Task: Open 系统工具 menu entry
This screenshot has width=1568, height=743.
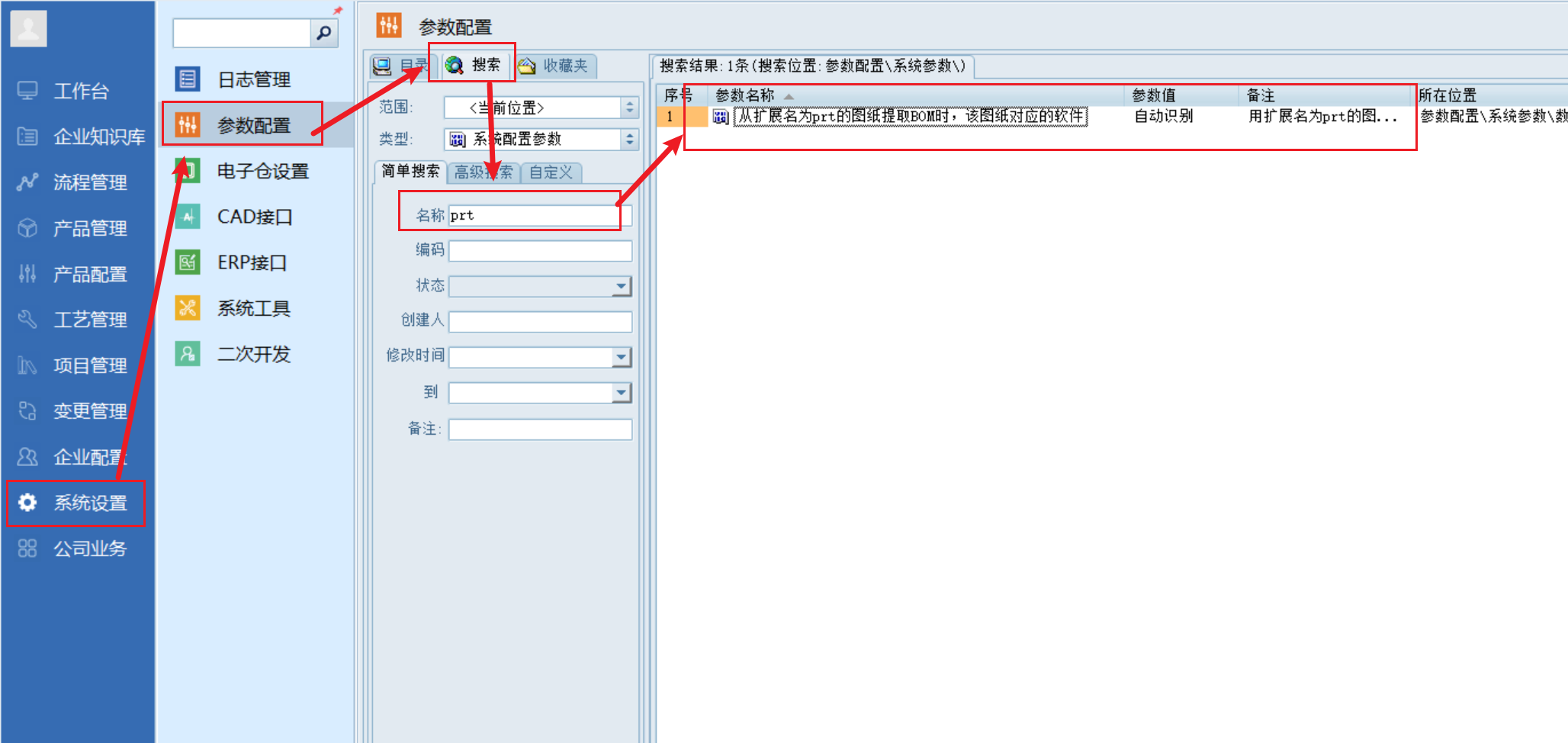Action: click(x=233, y=308)
